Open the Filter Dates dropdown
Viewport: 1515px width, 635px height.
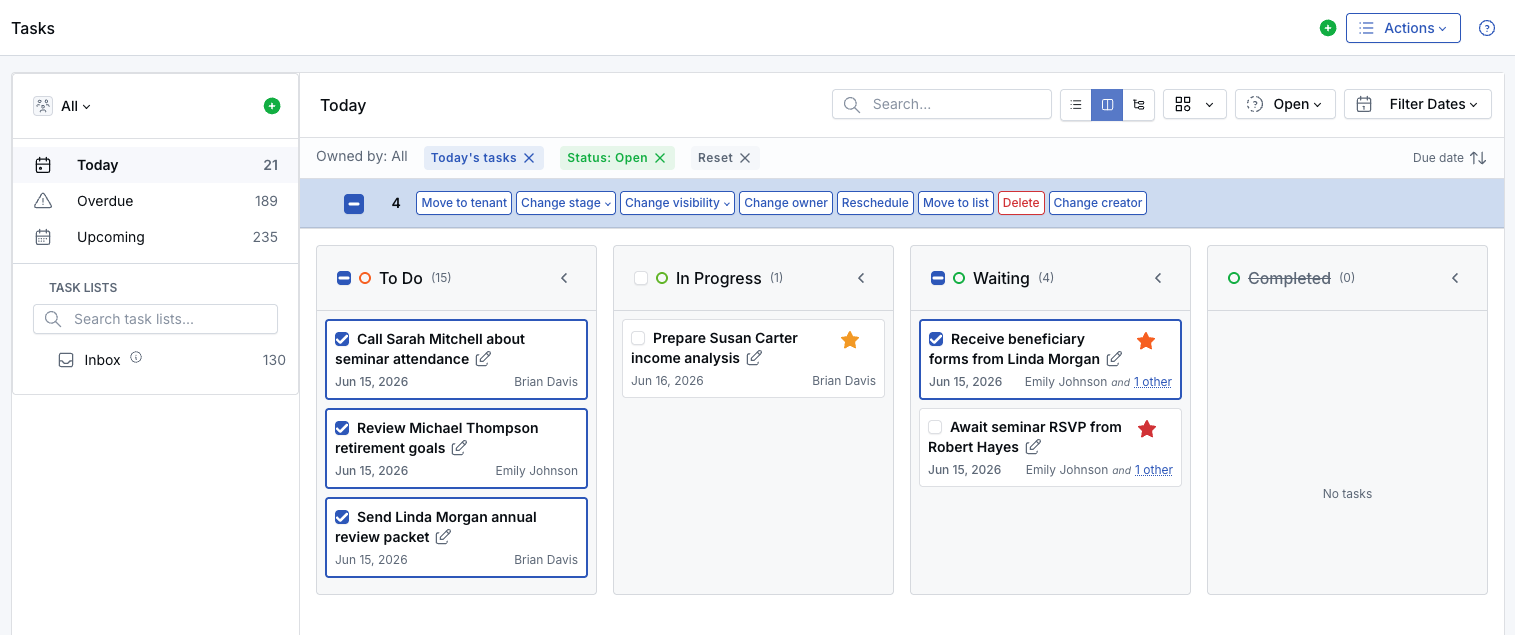click(1417, 104)
